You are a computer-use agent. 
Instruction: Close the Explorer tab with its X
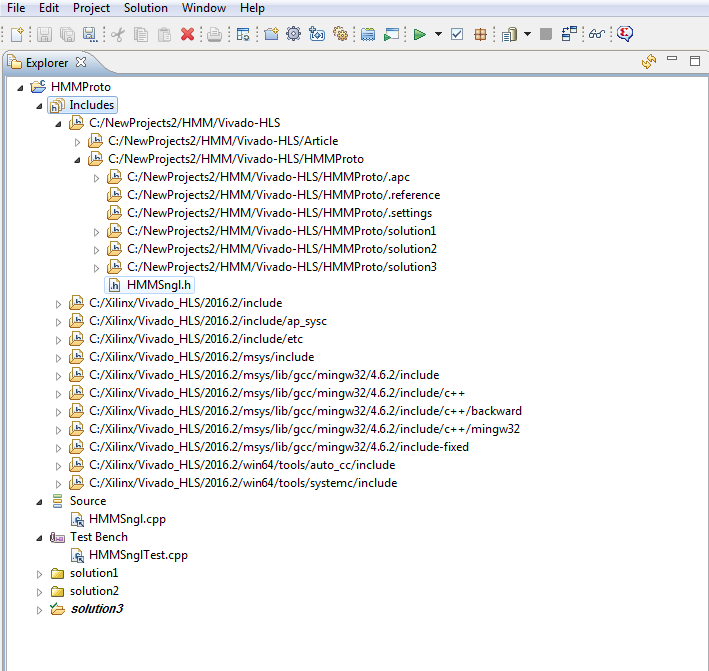tap(81, 62)
